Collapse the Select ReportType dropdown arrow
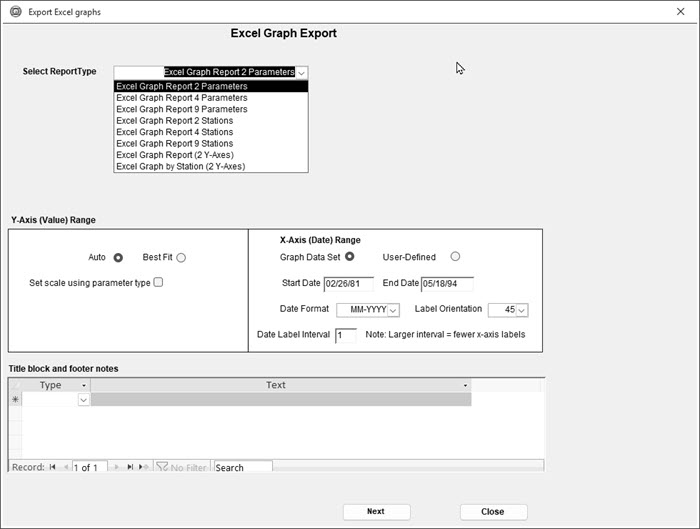The height and width of the screenshot is (529, 700). [x=302, y=73]
